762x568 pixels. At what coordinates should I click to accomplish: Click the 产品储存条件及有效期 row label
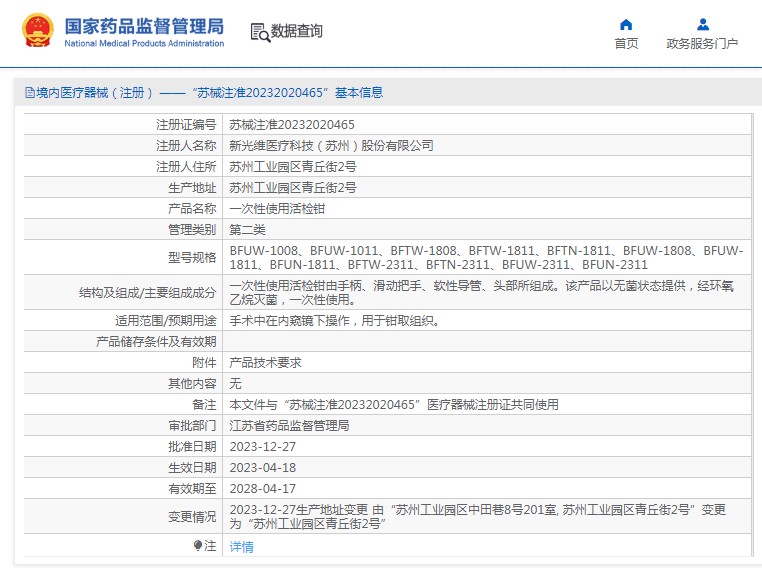coord(156,342)
